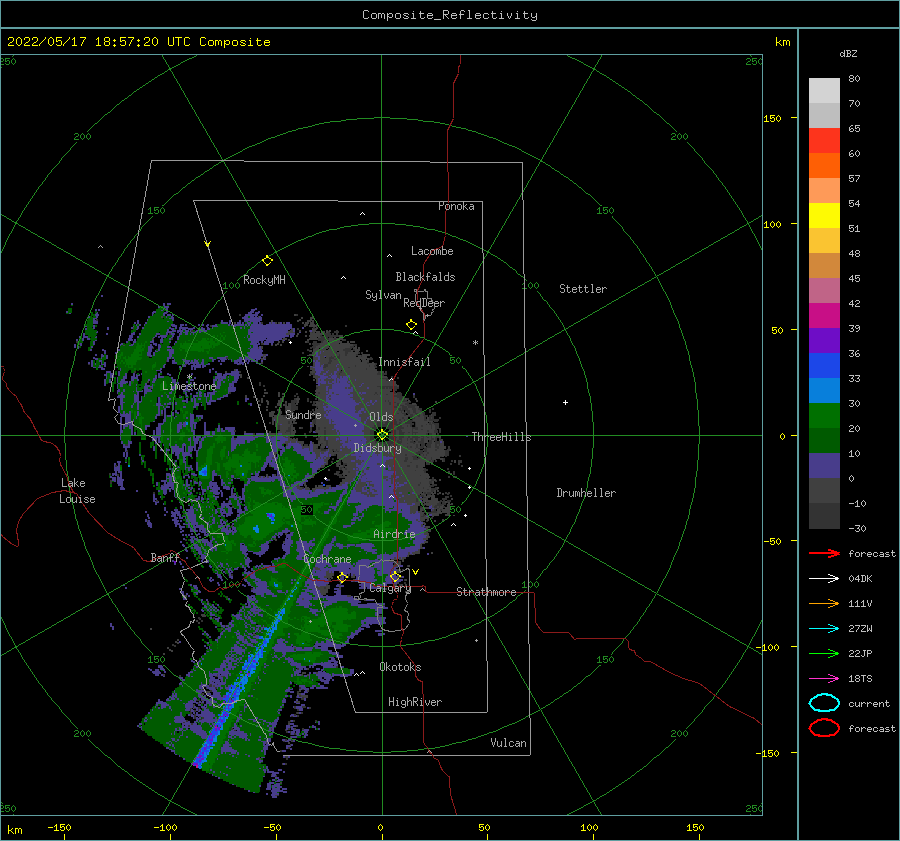
Task: Click the RedDeer city label
Action: pos(424,303)
